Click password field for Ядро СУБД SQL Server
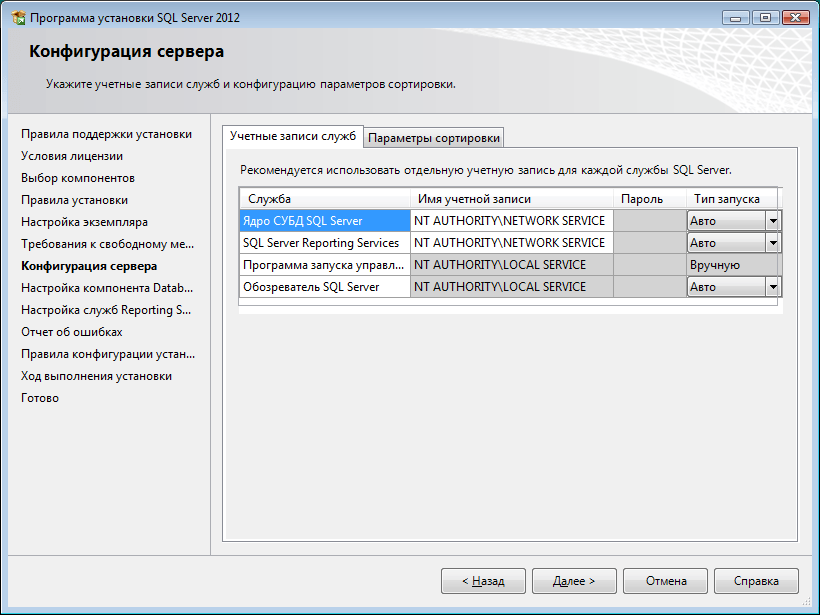Screen dimensions: 820x615 point(648,221)
